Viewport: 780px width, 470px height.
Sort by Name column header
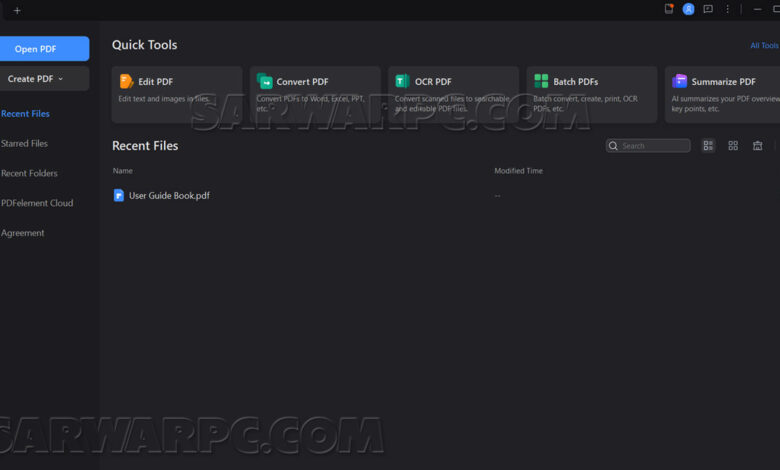pyautogui.click(x=122, y=171)
